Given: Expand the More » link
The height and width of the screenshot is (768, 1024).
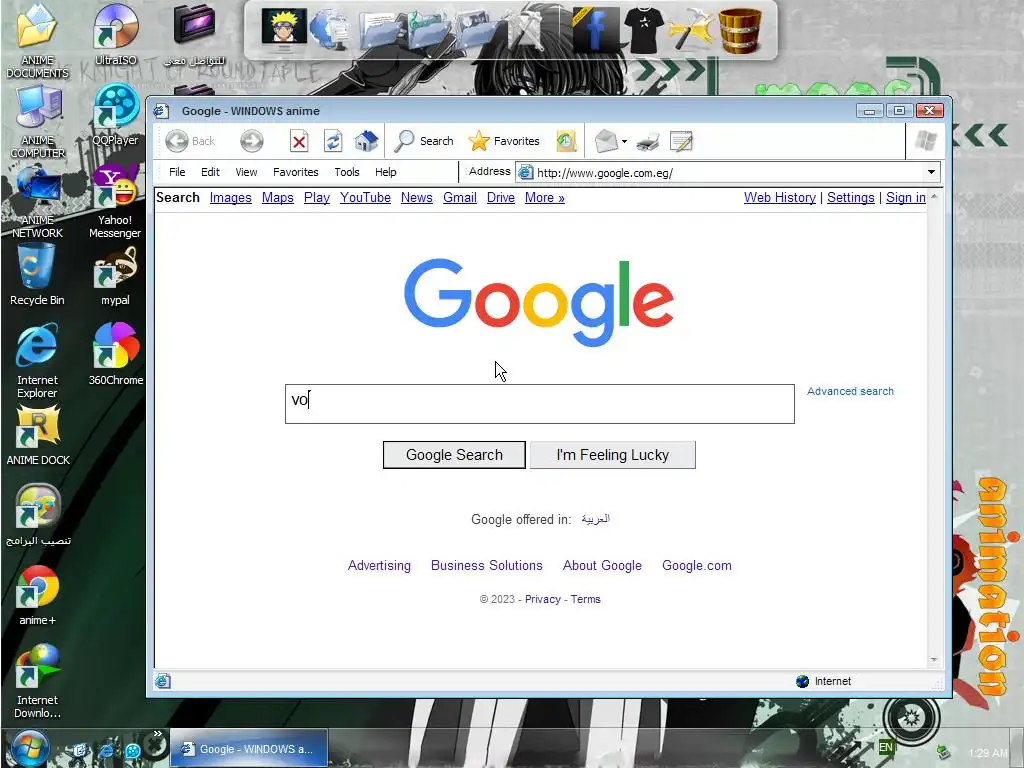Looking at the screenshot, I should tap(545, 197).
